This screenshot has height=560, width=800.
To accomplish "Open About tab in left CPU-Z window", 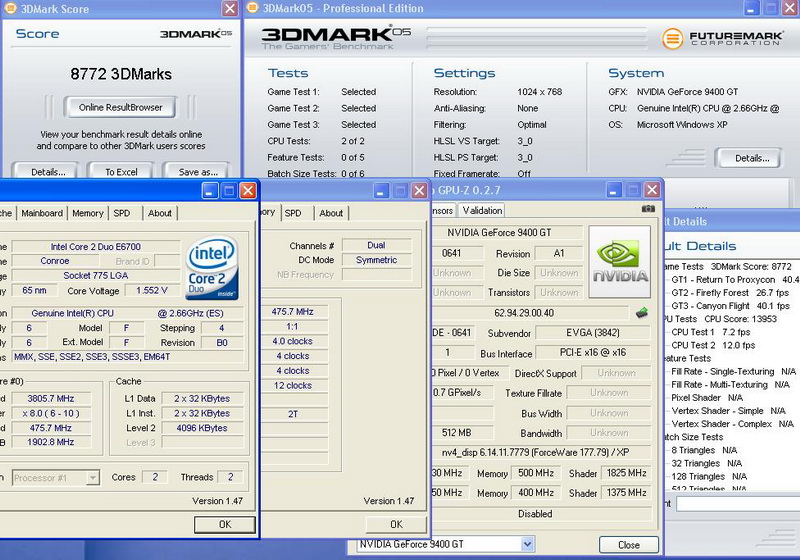I will [160, 213].
